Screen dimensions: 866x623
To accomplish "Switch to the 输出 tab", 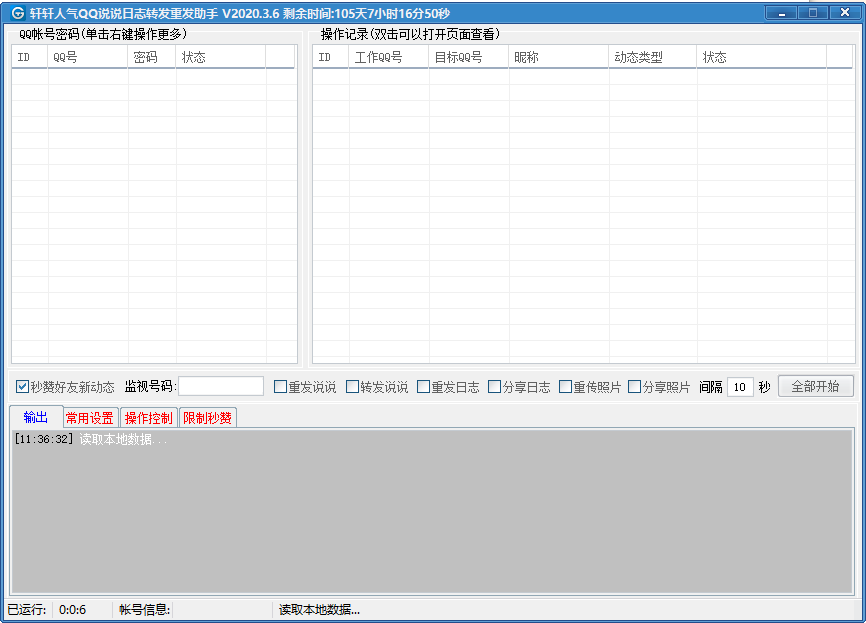I will [x=36, y=417].
